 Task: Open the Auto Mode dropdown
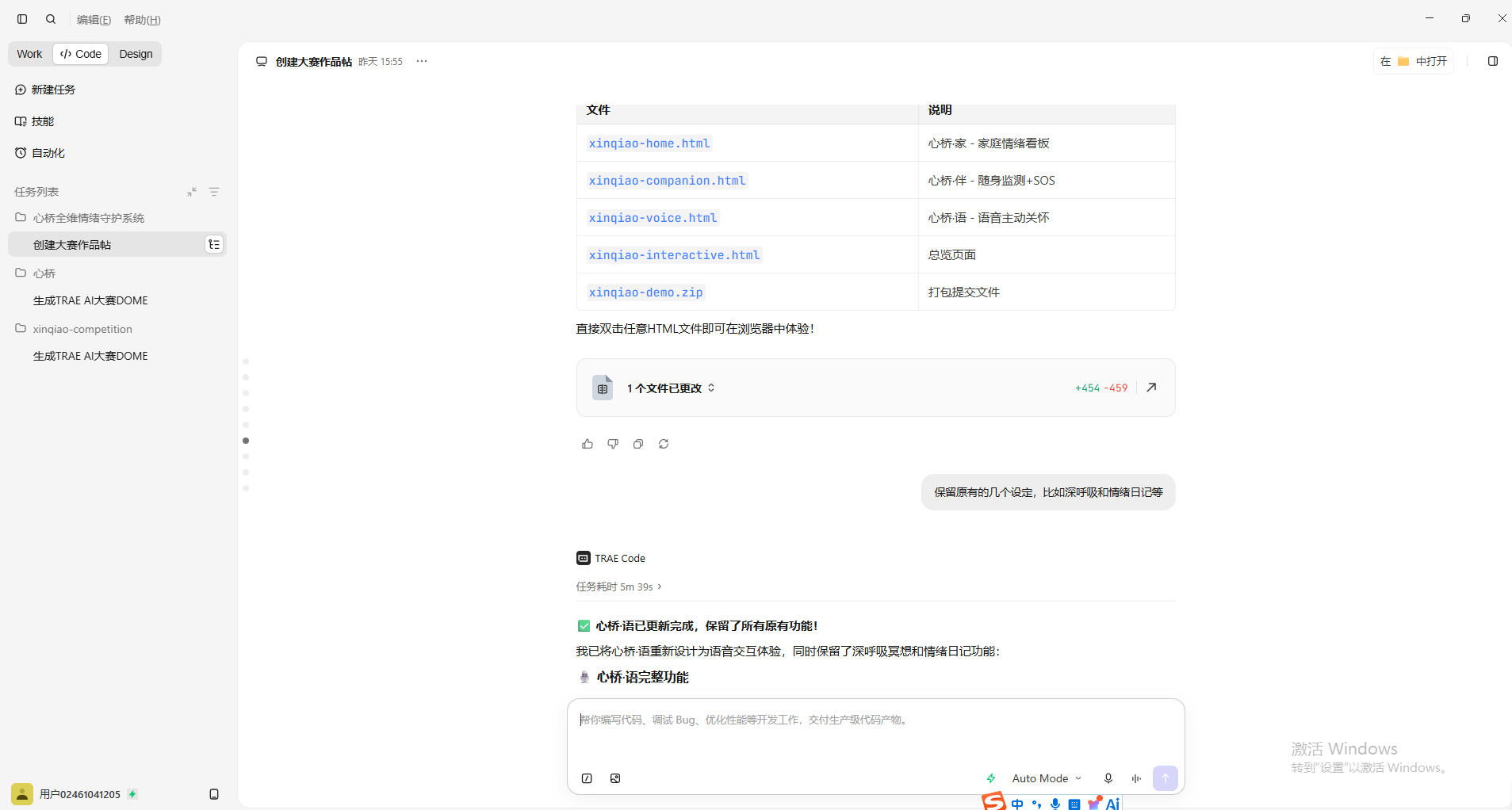point(1047,778)
